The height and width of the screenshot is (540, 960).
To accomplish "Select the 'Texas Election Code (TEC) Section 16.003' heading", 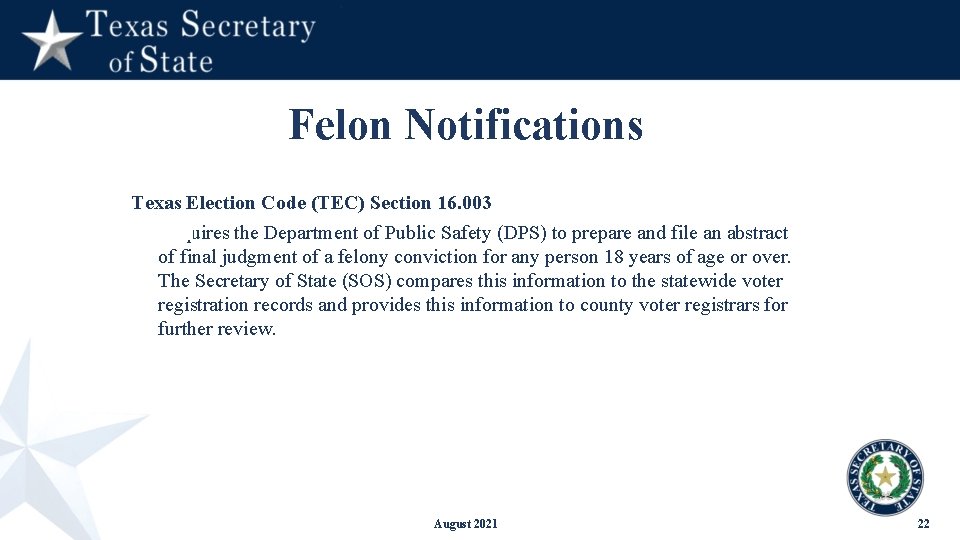I will 311,203.
